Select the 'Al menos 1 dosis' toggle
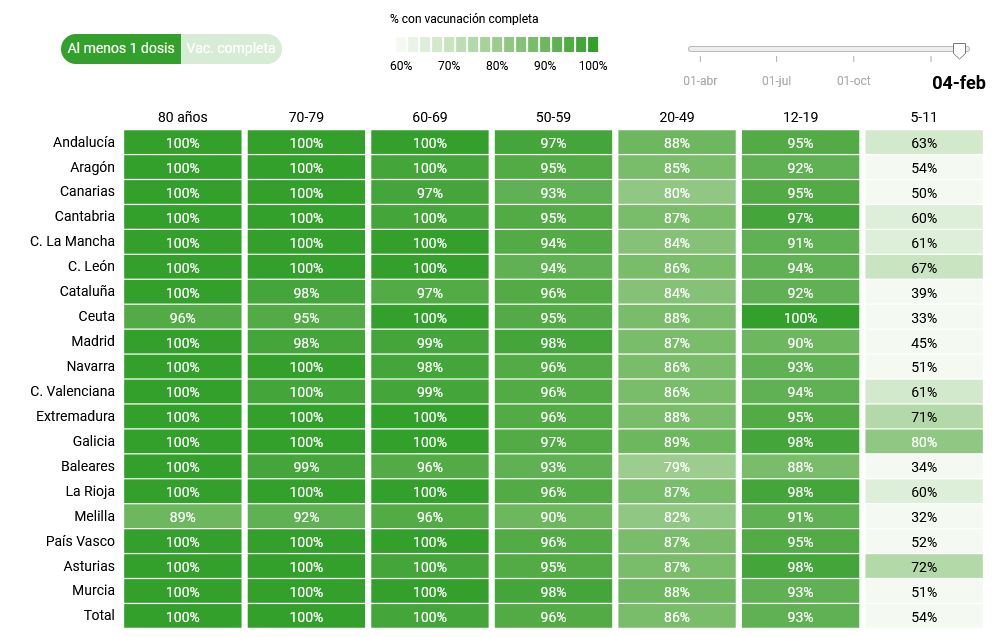 (x=121, y=48)
